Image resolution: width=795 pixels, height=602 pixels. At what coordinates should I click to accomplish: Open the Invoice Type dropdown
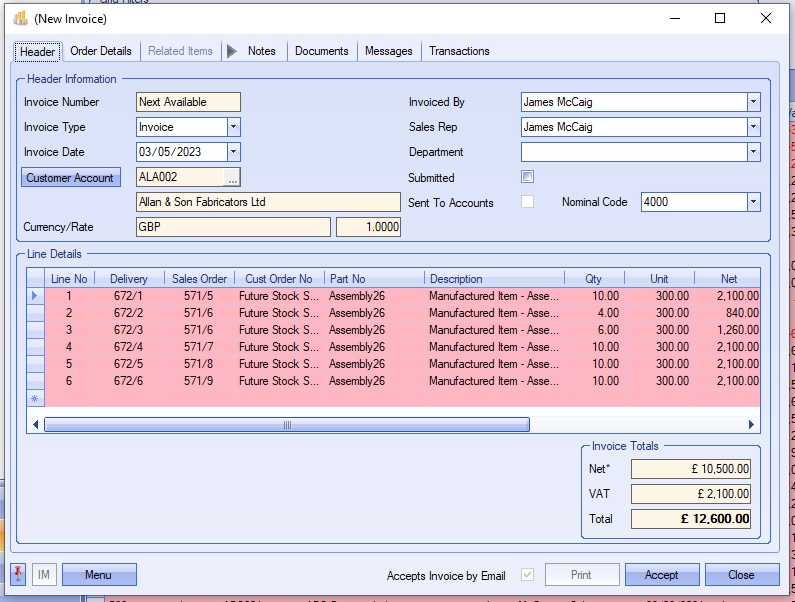(x=233, y=127)
